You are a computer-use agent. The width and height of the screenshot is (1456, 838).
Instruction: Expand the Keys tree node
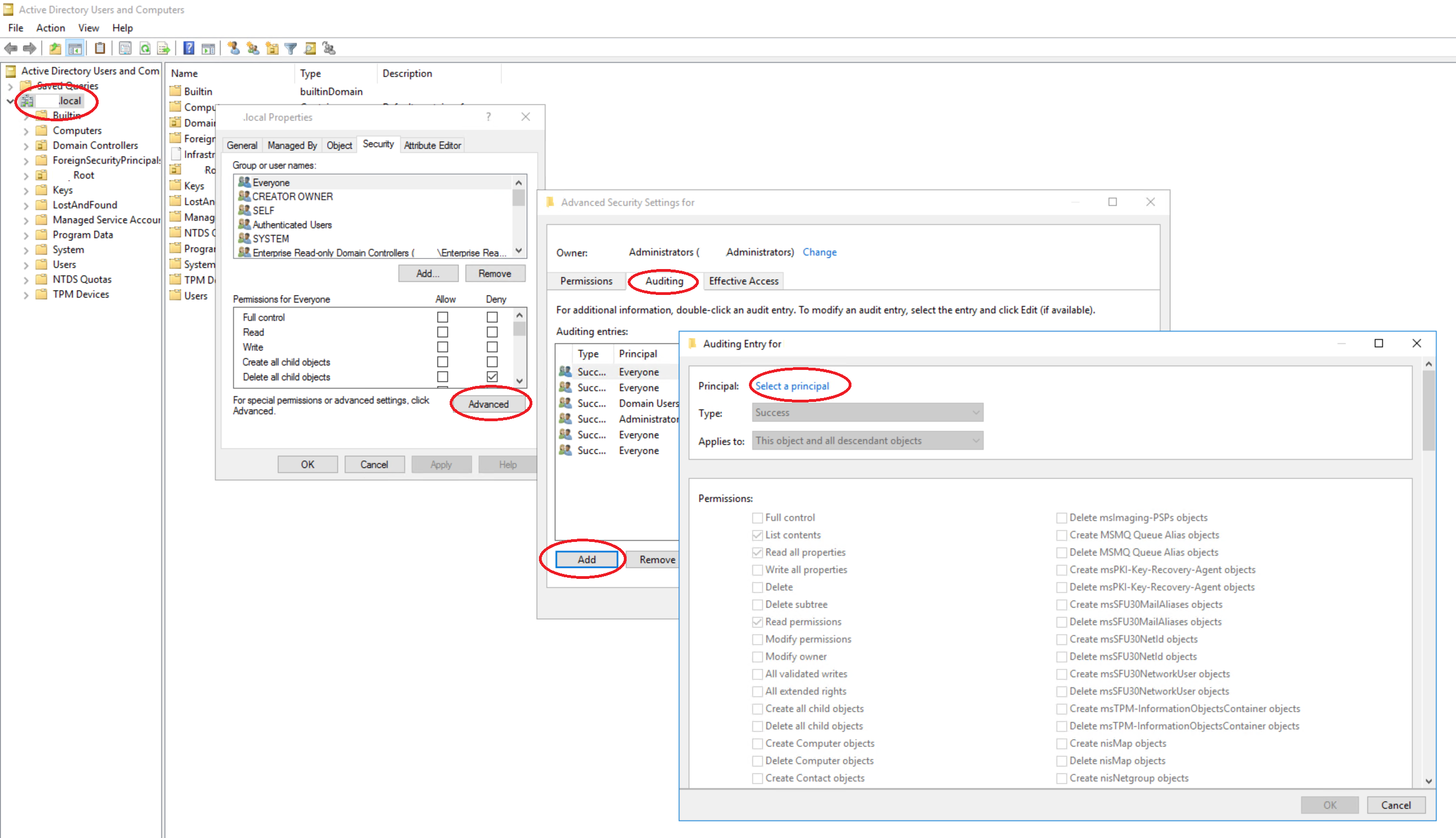[25, 190]
